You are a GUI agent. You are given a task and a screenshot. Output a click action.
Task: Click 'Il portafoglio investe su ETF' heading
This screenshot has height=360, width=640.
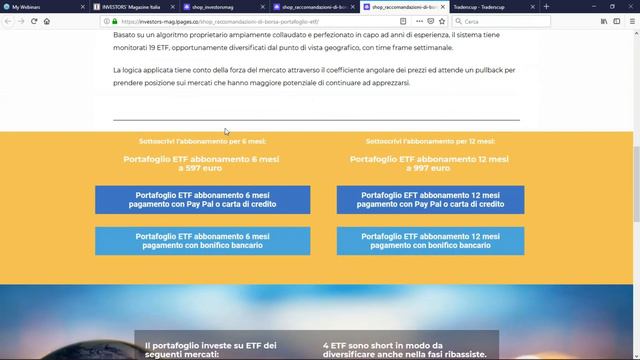coord(211,350)
